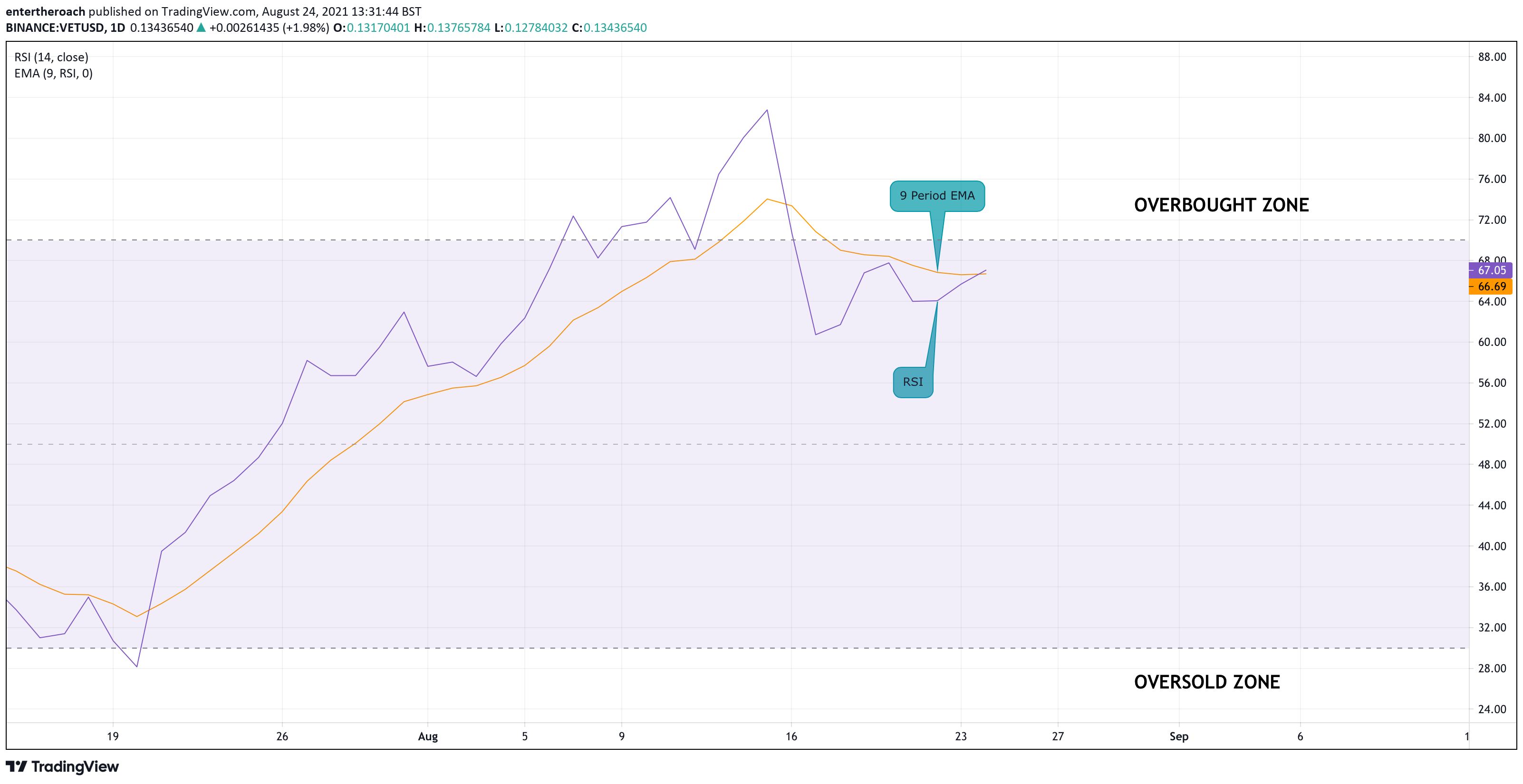1523x784 pixels.
Task: Click the BINANCE:VETUSD, 1D symbol title
Action: (x=66, y=28)
